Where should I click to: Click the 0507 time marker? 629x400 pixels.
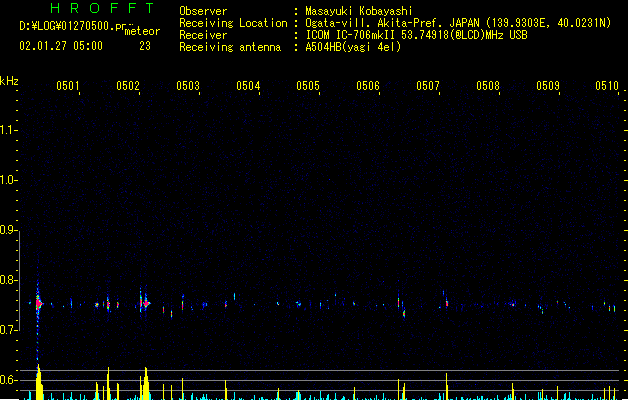click(x=428, y=85)
